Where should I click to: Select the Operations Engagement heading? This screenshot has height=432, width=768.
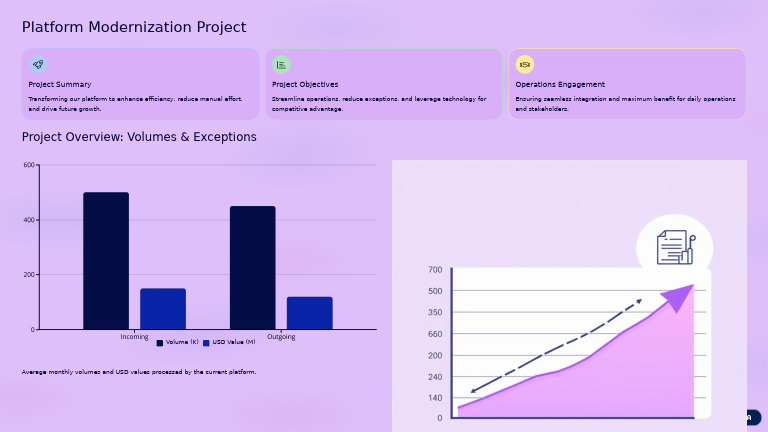pyautogui.click(x=560, y=84)
